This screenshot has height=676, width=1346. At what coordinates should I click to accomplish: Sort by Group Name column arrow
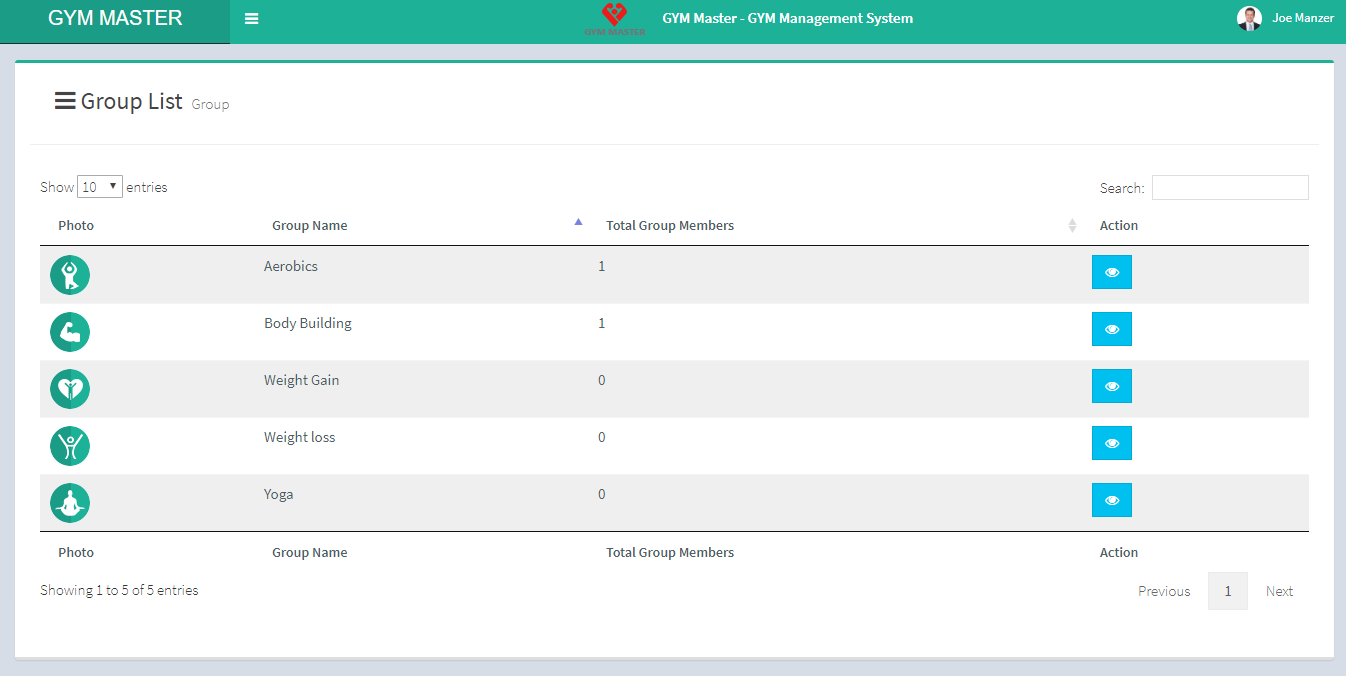[578, 224]
